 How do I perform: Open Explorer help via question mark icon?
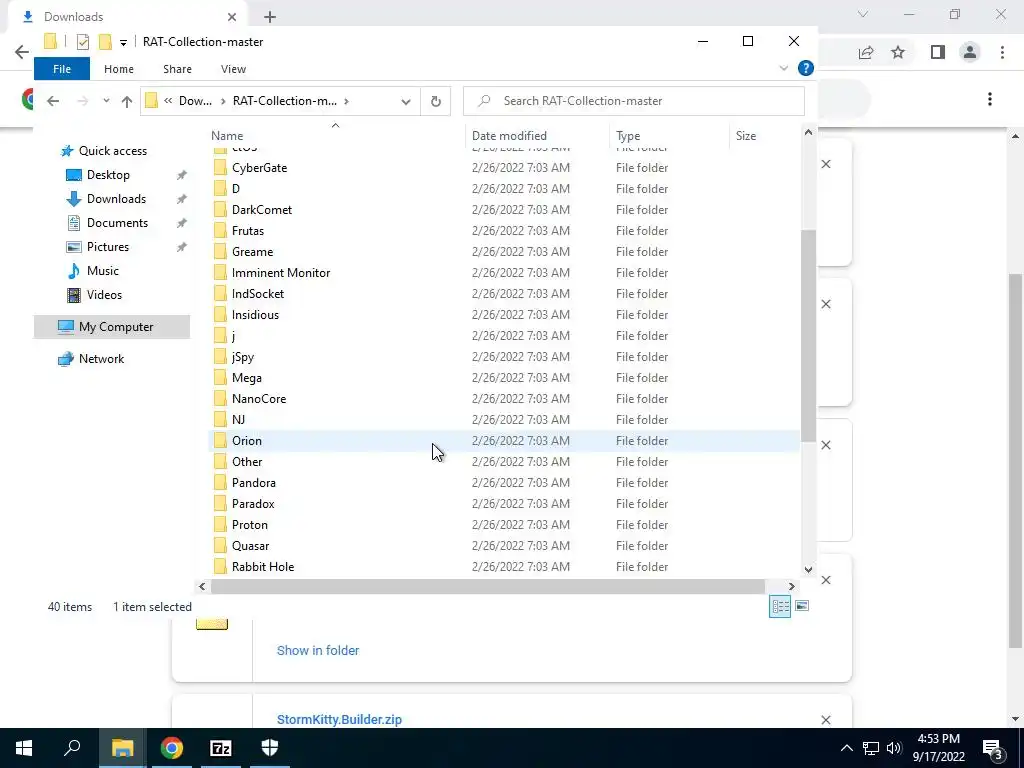(x=806, y=68)
